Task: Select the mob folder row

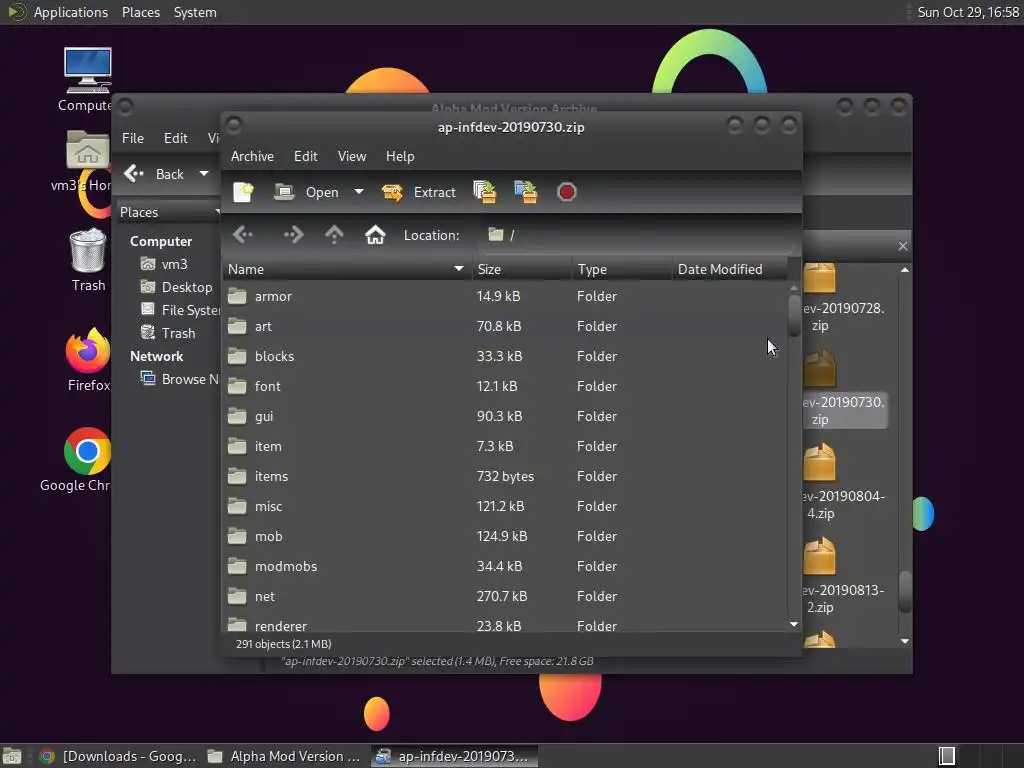Action: [x=505, y=536]
